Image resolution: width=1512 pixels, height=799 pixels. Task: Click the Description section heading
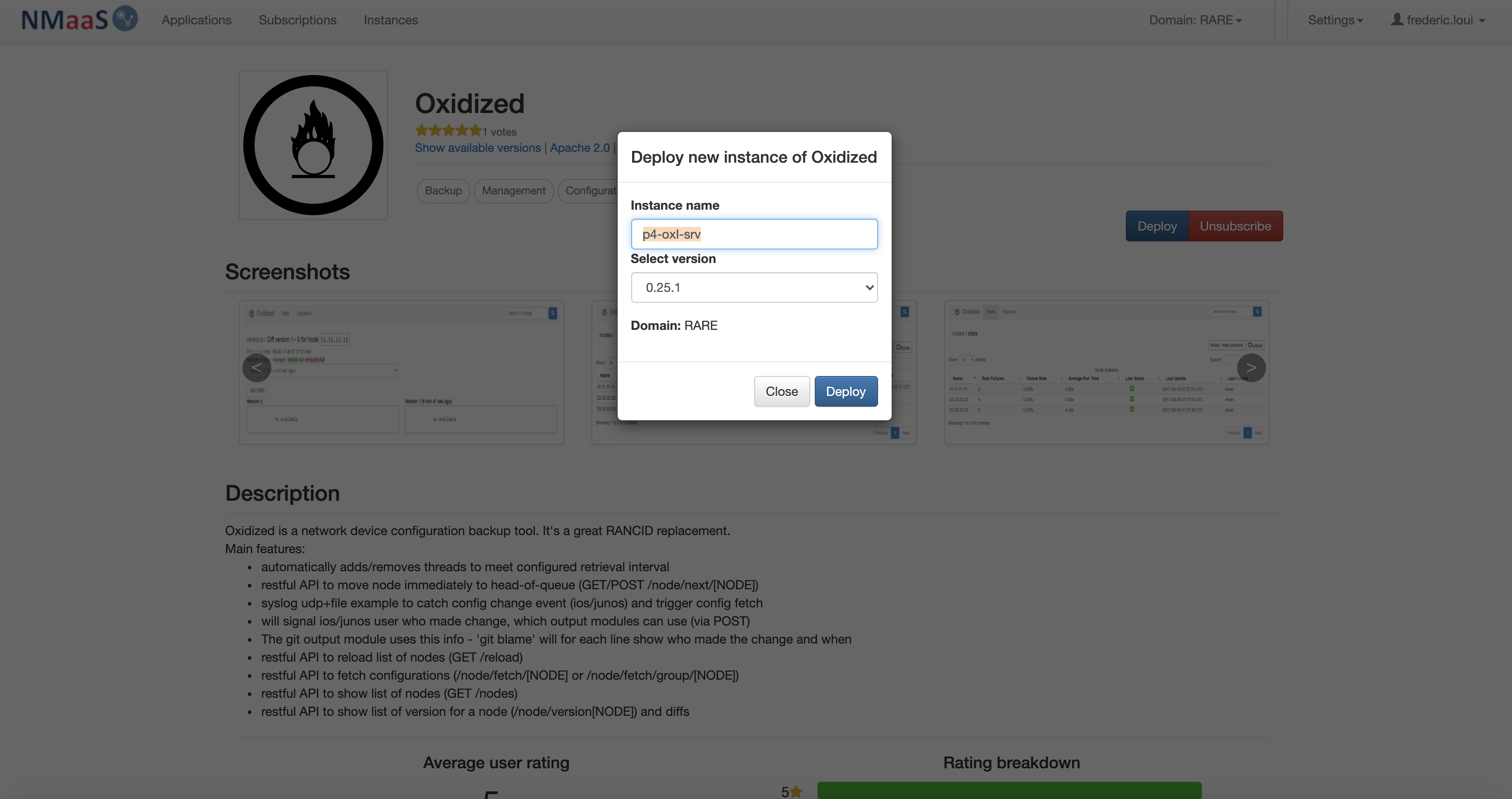tap(282, 493)
